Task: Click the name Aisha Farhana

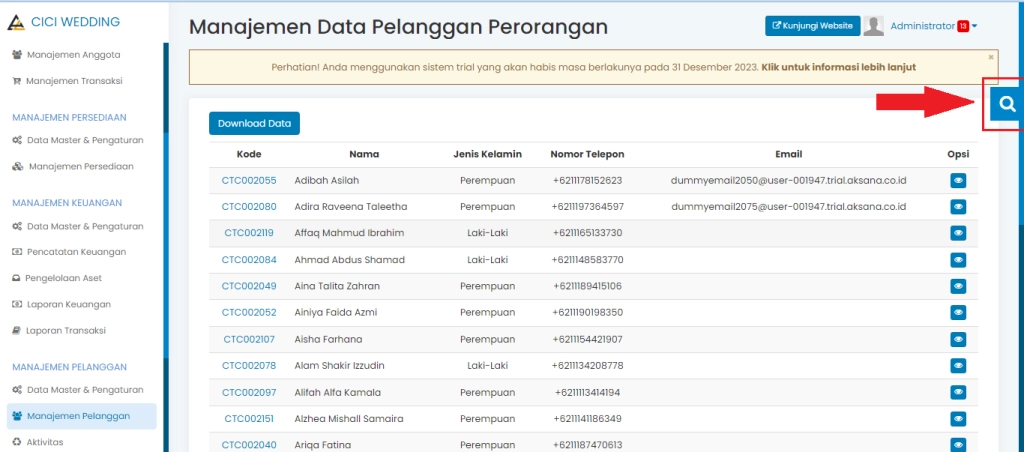Action: point(328,339)
